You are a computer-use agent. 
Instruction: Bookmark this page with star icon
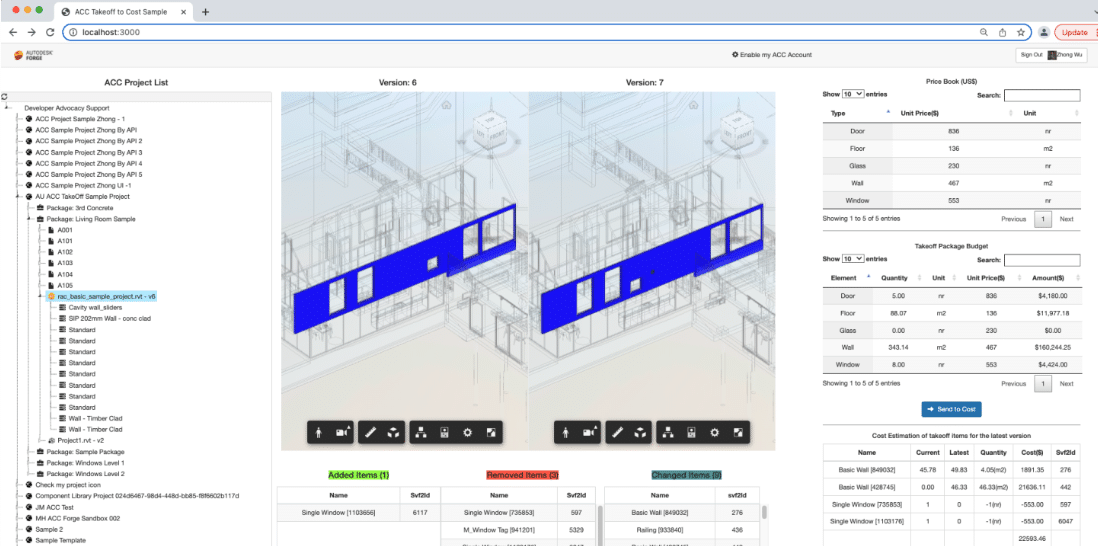point(1021,32)
